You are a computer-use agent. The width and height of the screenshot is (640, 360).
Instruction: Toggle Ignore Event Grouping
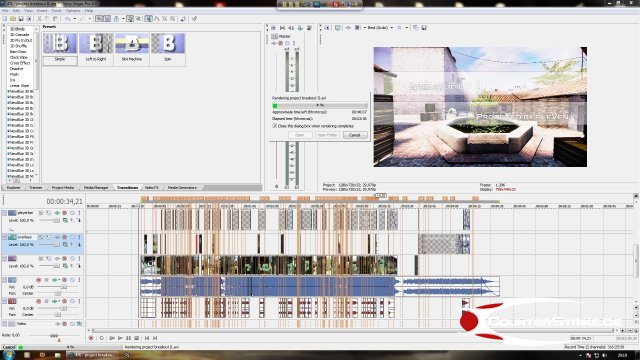[138, 19]
